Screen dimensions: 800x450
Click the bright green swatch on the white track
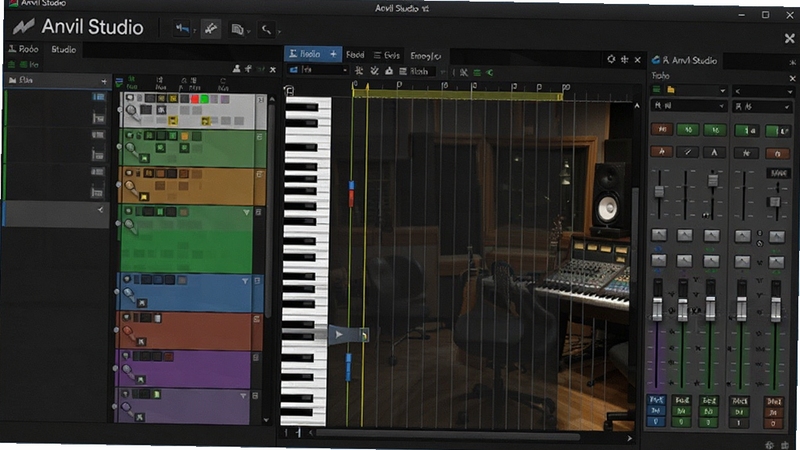point(205,99)
